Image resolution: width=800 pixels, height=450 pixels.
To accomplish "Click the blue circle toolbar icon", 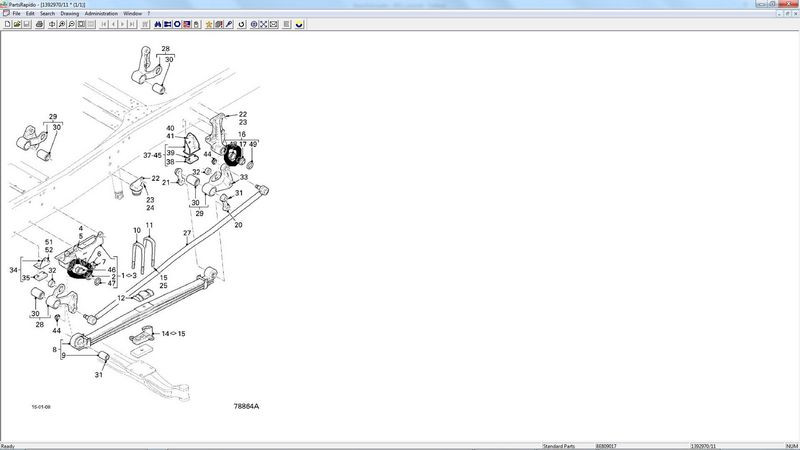I will 177,24.
